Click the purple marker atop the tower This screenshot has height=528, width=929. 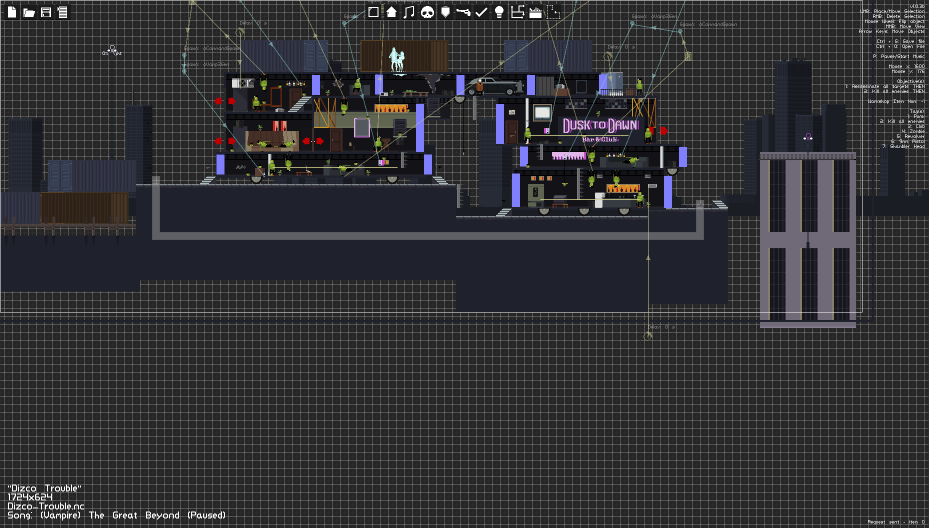(808, 137)
